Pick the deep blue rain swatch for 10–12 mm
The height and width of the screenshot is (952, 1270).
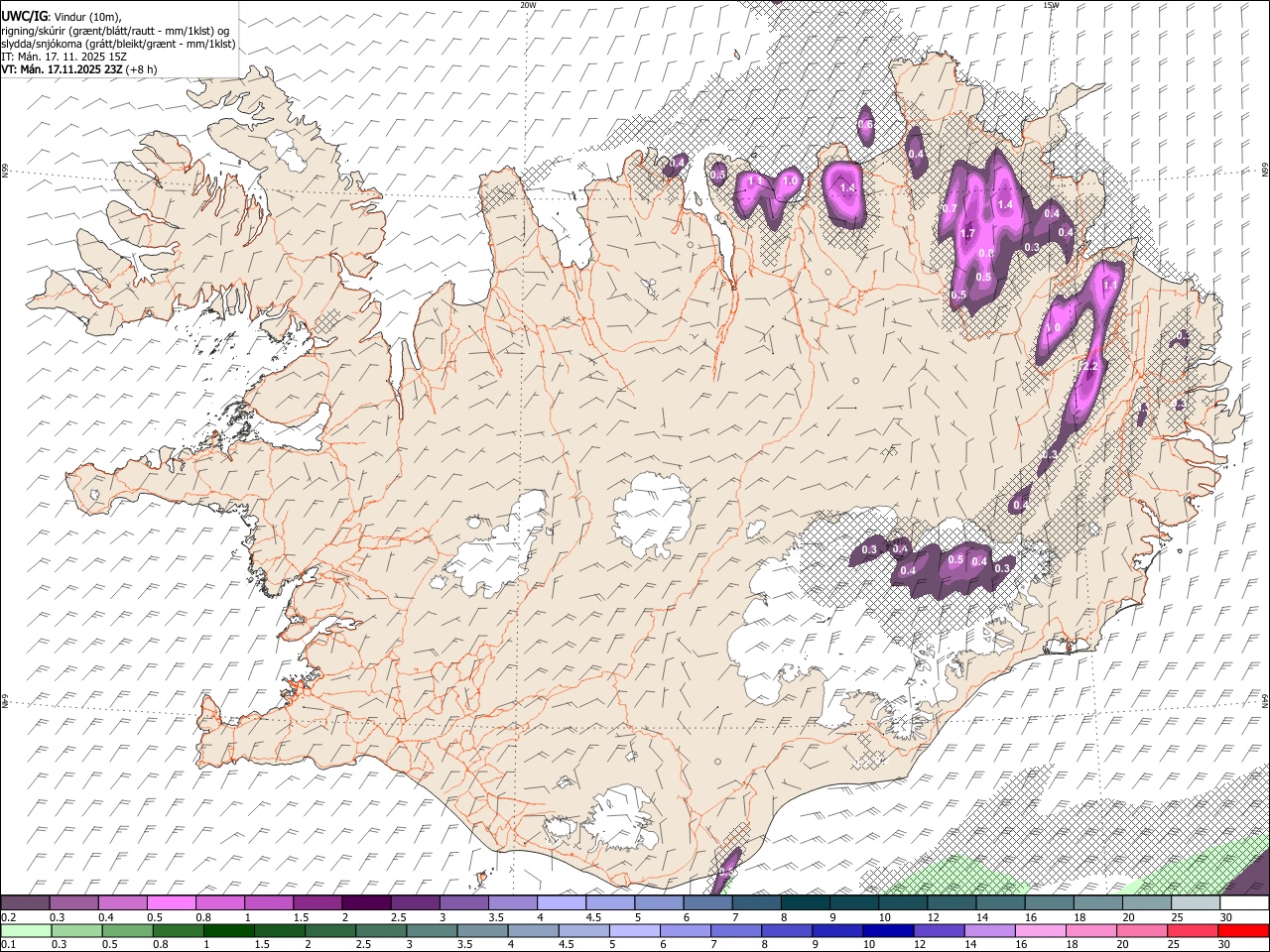tap(889, 930)
